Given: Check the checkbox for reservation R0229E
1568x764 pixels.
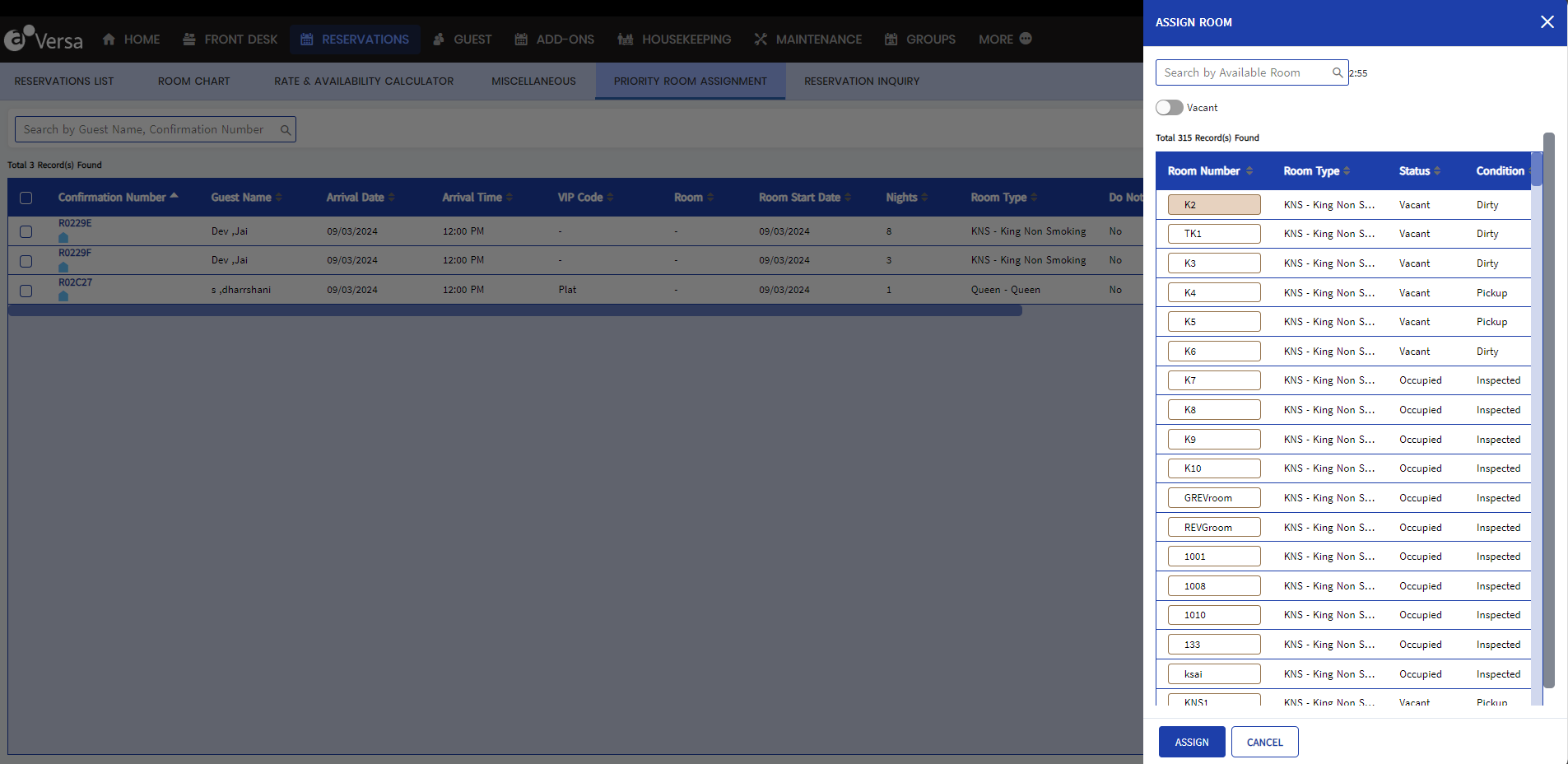Looking at the screenshot, I should [26, 231].
